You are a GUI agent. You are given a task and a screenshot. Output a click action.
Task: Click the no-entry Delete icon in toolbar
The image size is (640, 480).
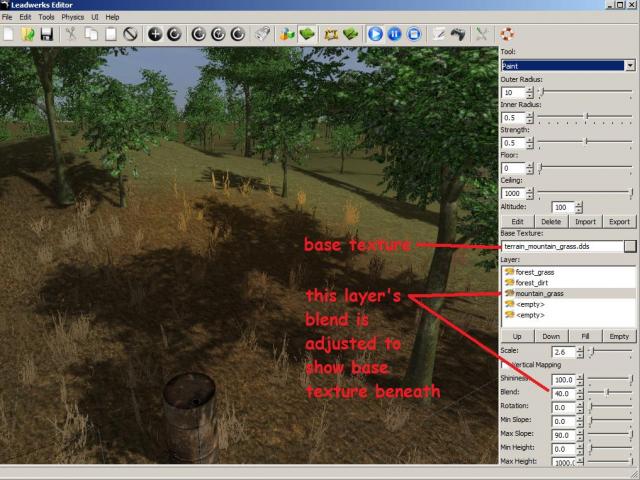129,34
